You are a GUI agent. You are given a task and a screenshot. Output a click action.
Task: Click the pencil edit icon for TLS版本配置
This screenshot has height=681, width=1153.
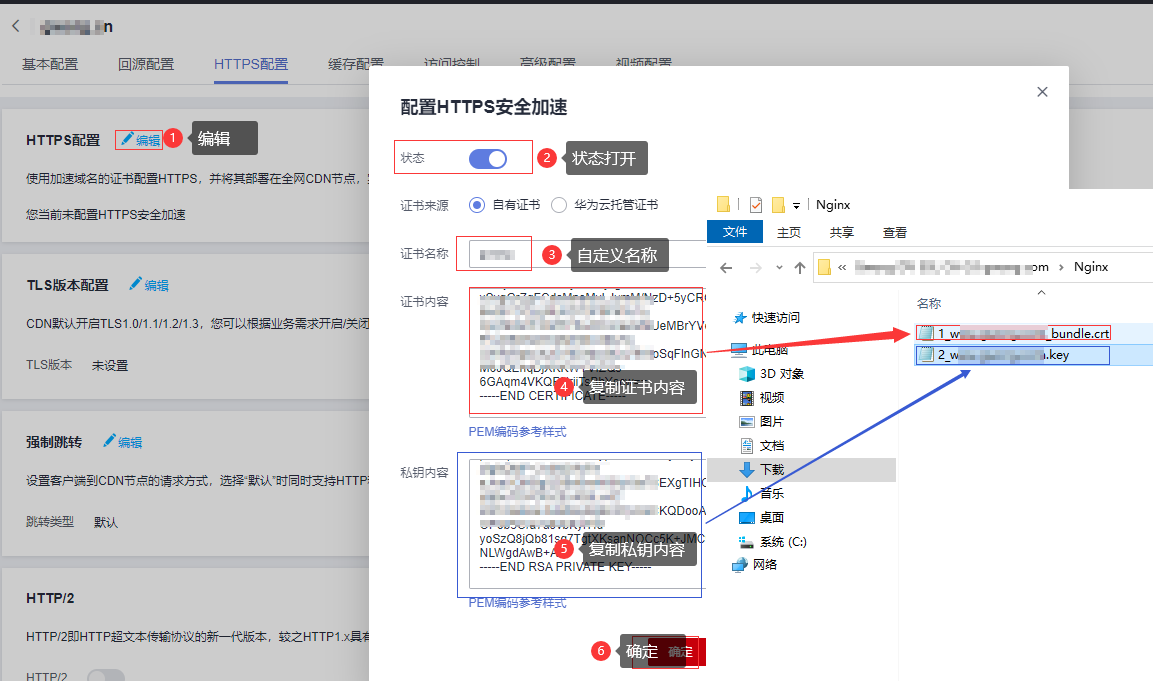tap(136, 285)
